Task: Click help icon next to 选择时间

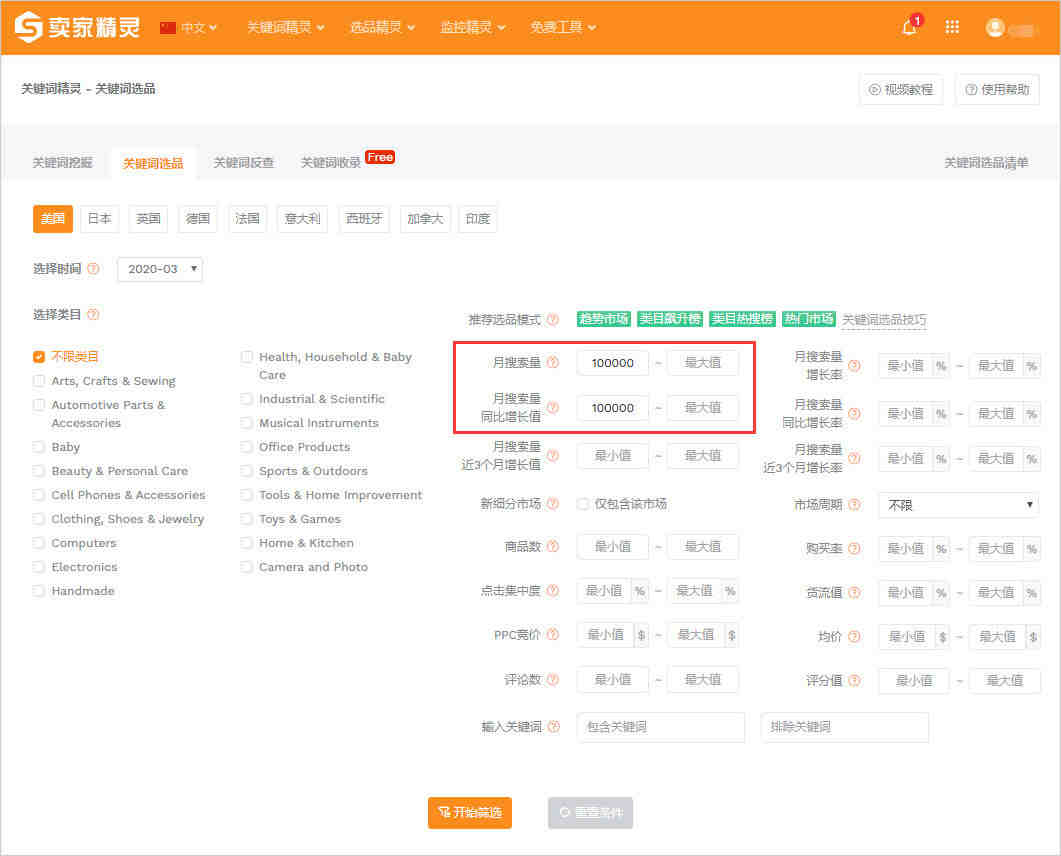Action: (x=93, y=269)
